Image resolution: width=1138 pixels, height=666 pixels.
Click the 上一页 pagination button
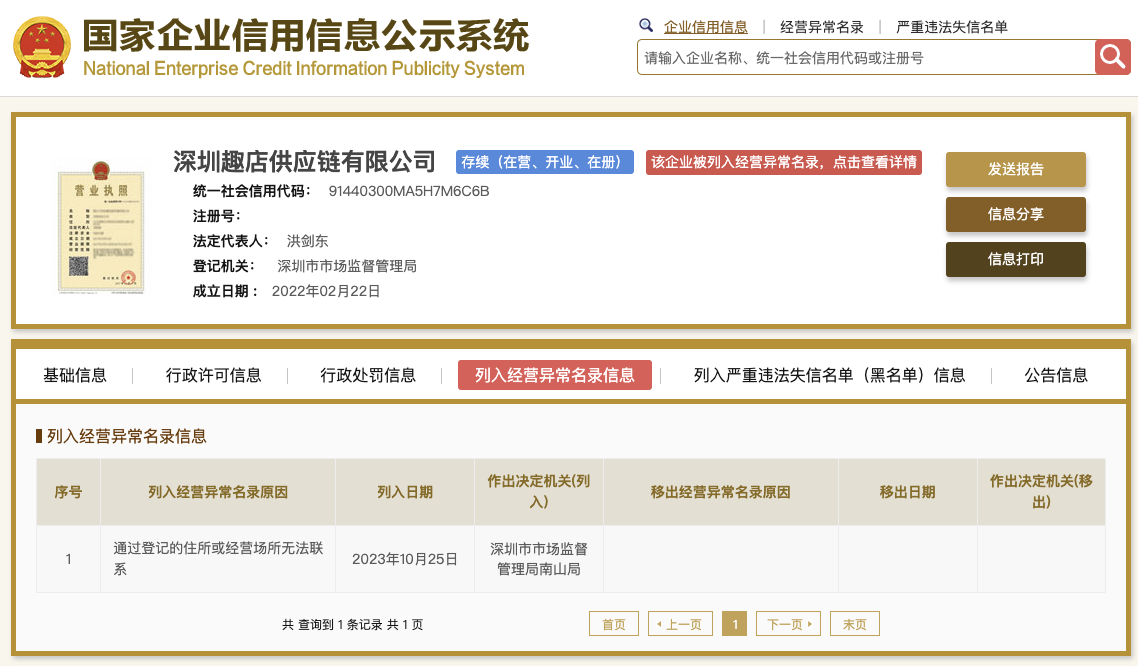pos(680,624)
